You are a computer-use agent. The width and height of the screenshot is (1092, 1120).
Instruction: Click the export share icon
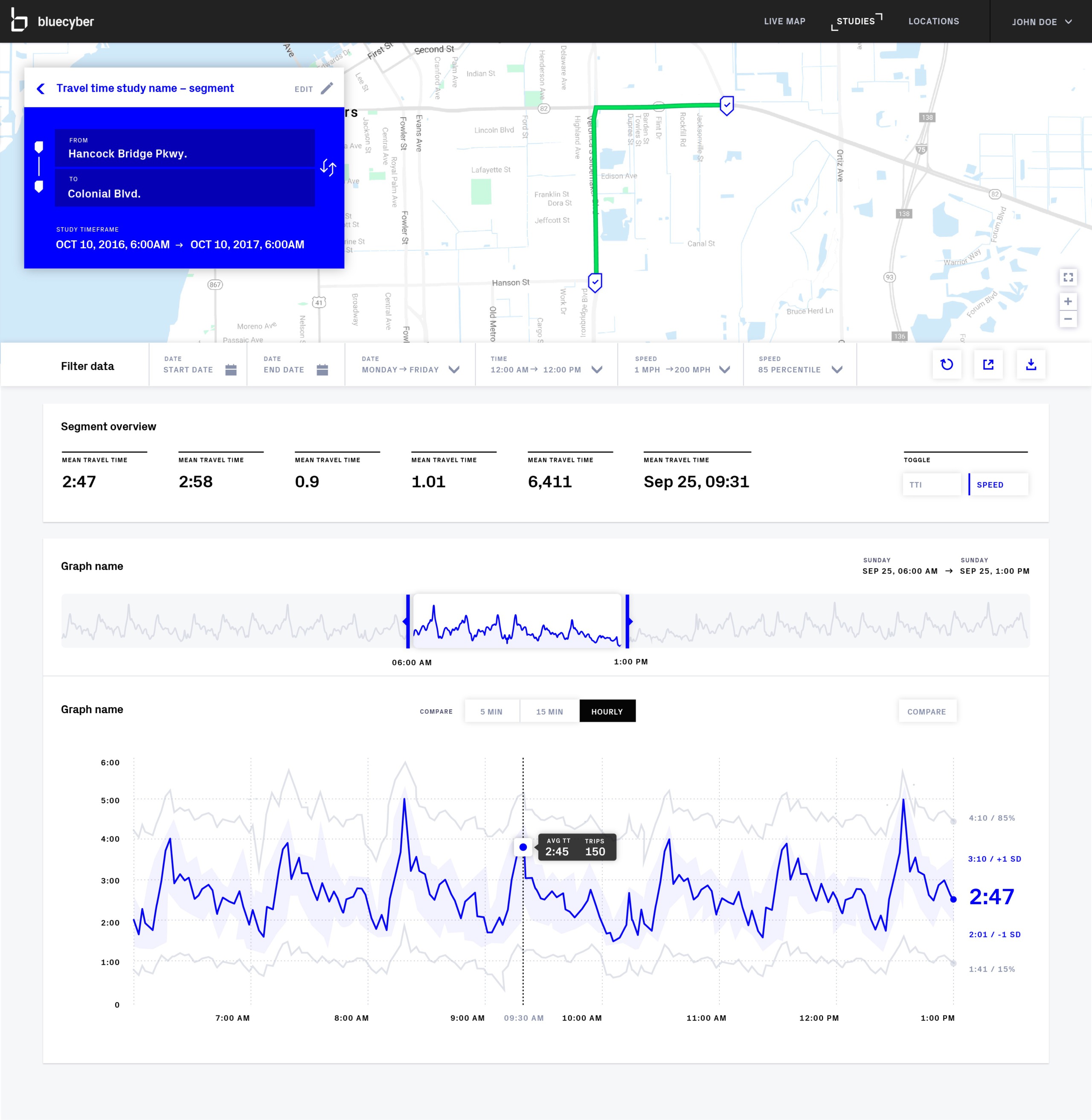pos(988,364)
